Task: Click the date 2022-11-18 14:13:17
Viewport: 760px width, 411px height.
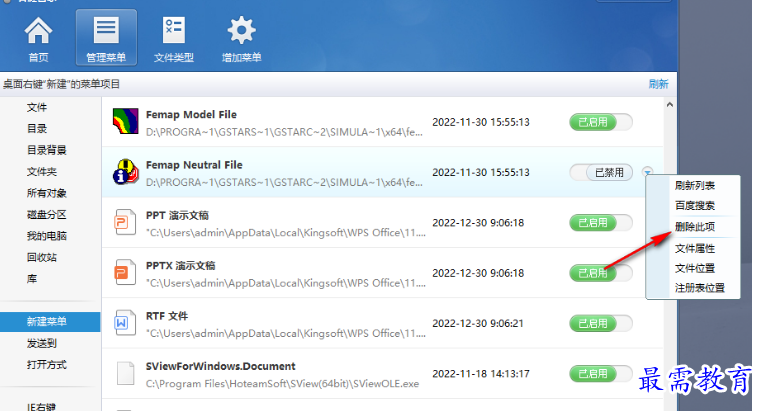Action: (481, 374)
